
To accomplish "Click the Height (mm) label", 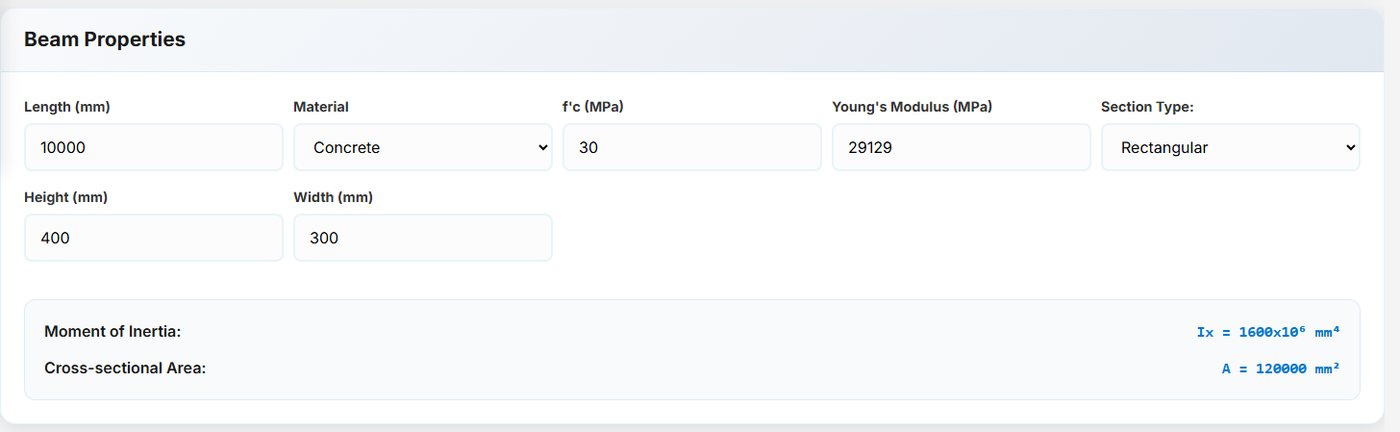I will pyautogui.click(x=66, y=198).
